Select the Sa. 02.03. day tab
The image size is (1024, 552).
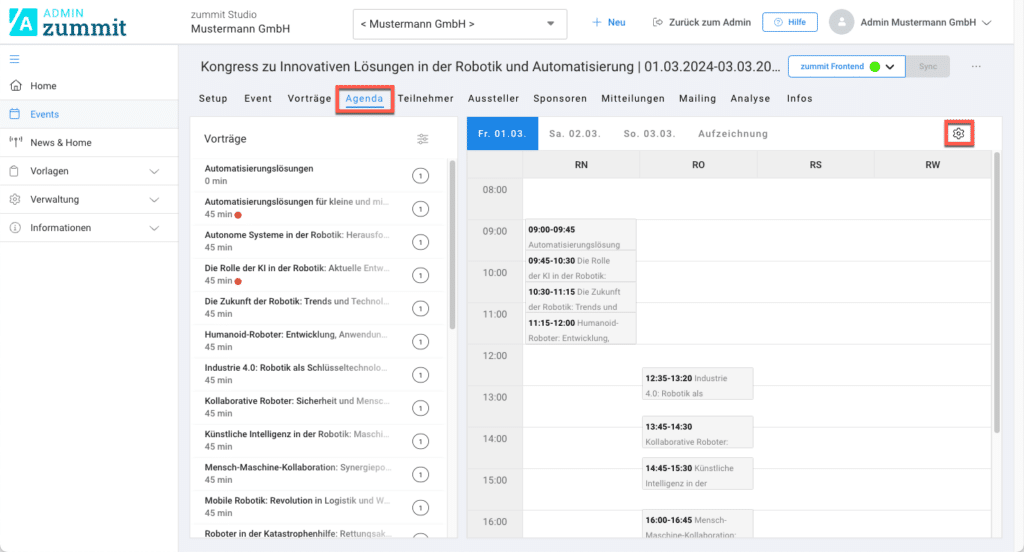pyautogui.click(x=574, y=133)
